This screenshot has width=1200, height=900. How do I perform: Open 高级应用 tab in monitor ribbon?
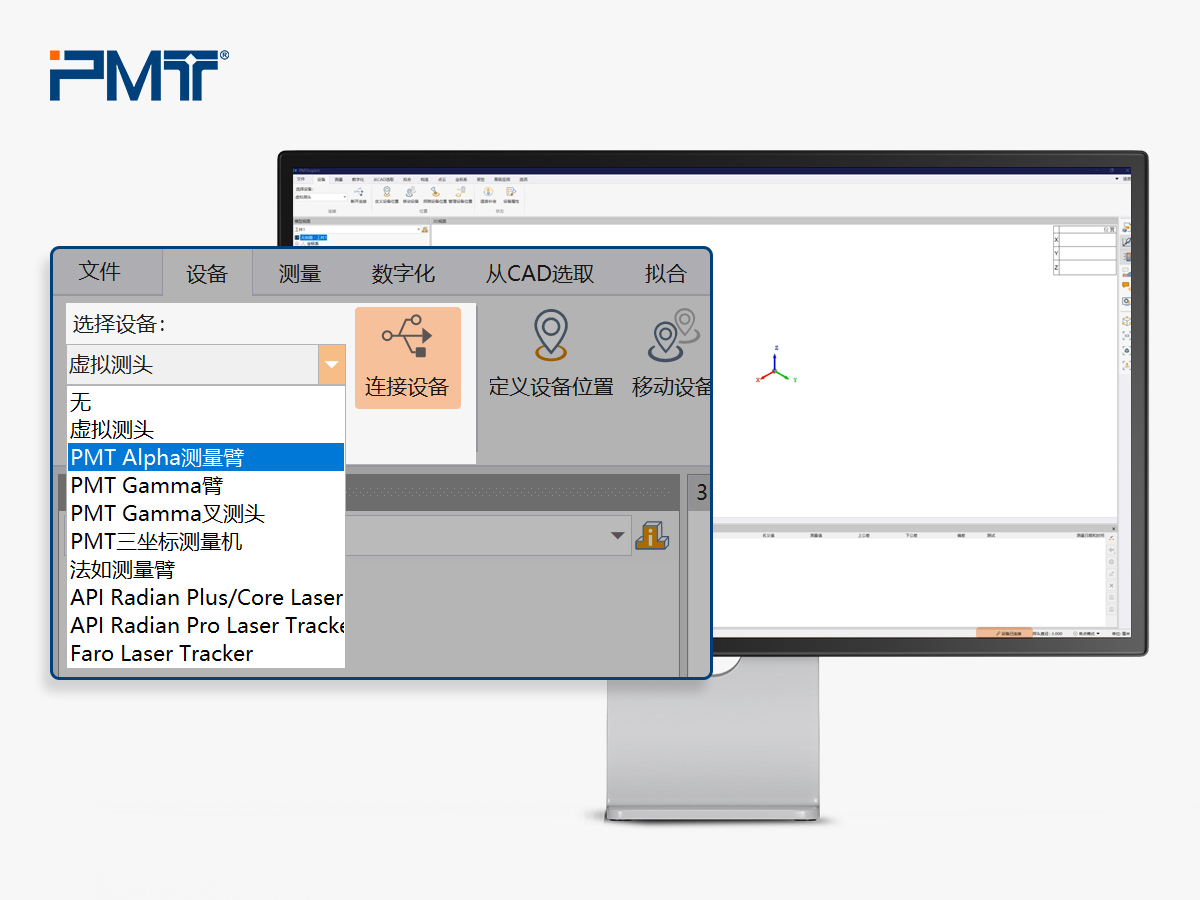tap(502, 179)
